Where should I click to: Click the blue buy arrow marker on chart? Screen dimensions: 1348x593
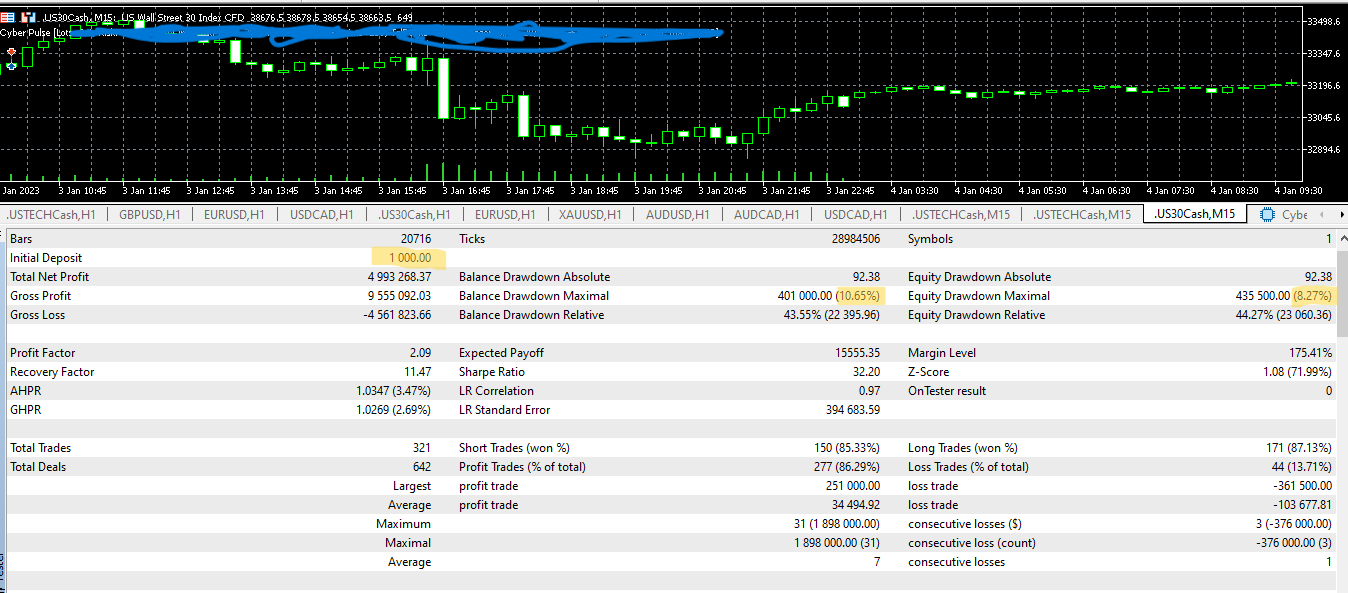[x=11, y=65]
